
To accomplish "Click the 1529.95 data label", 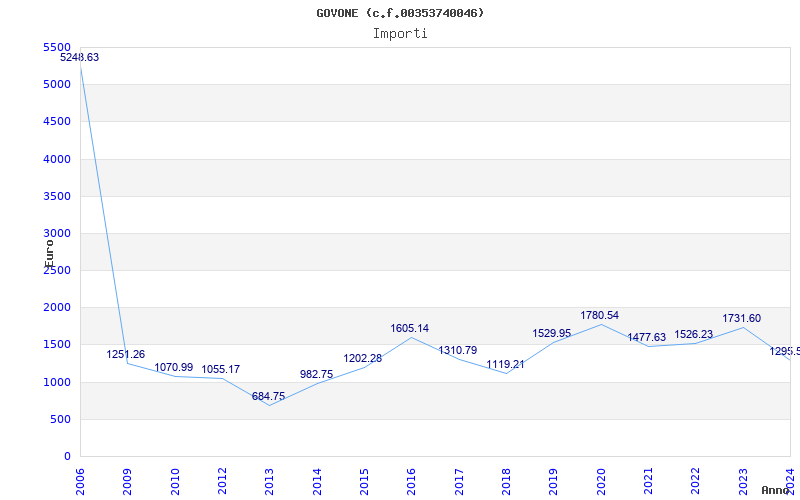I will point(552,334).
